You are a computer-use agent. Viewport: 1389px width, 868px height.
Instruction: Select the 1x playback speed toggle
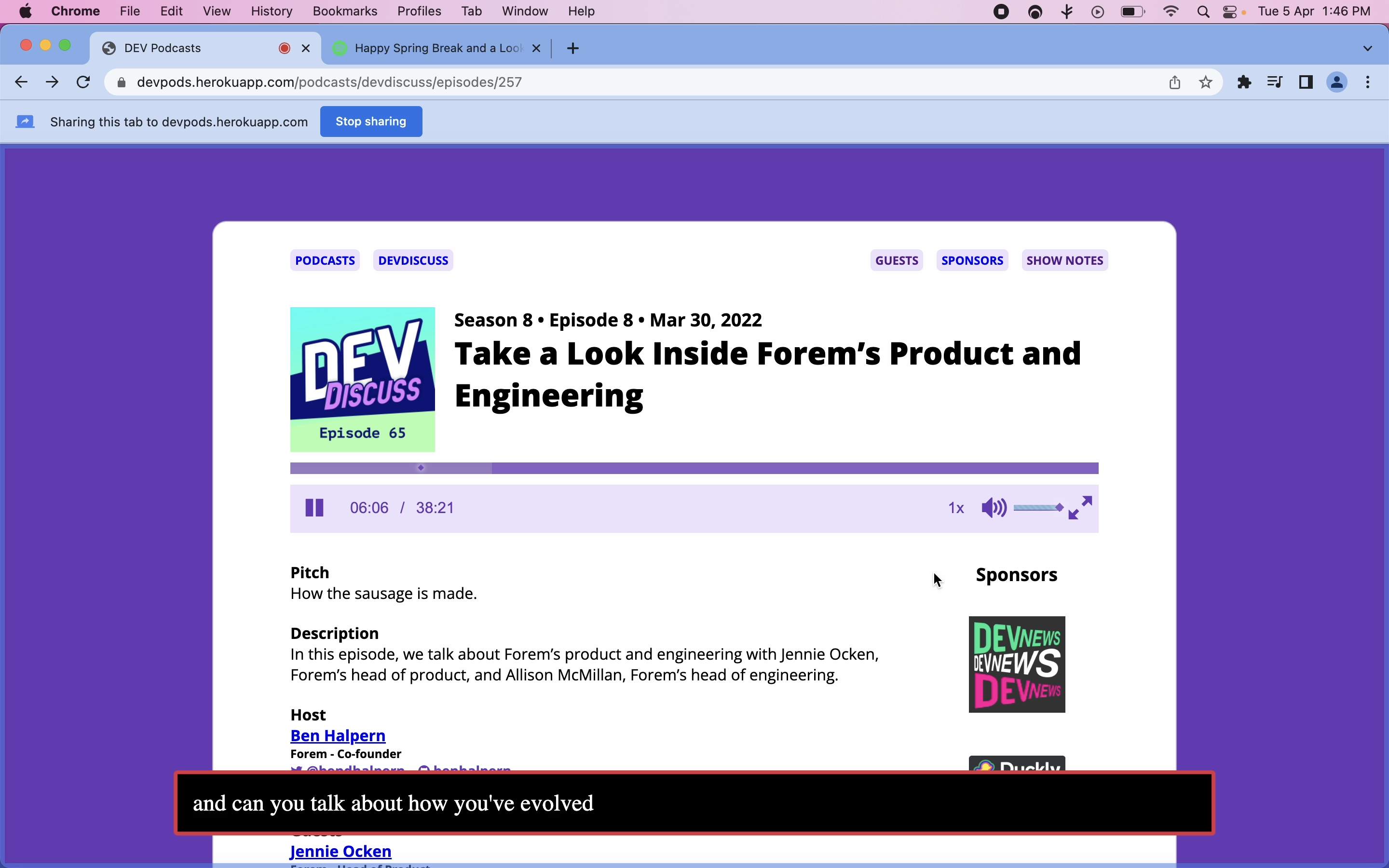955,508
